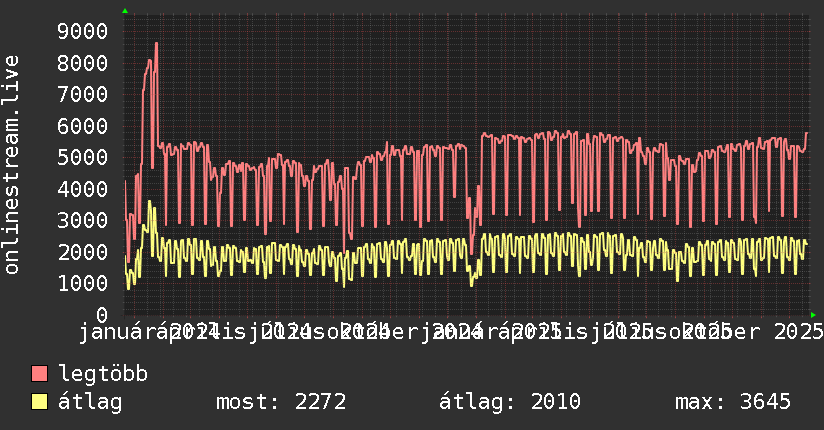Image resolution: width=824 pixels, height=430 pixels.
Task: Click the 9000 y-axis label
Action: (x=83, y=32)
